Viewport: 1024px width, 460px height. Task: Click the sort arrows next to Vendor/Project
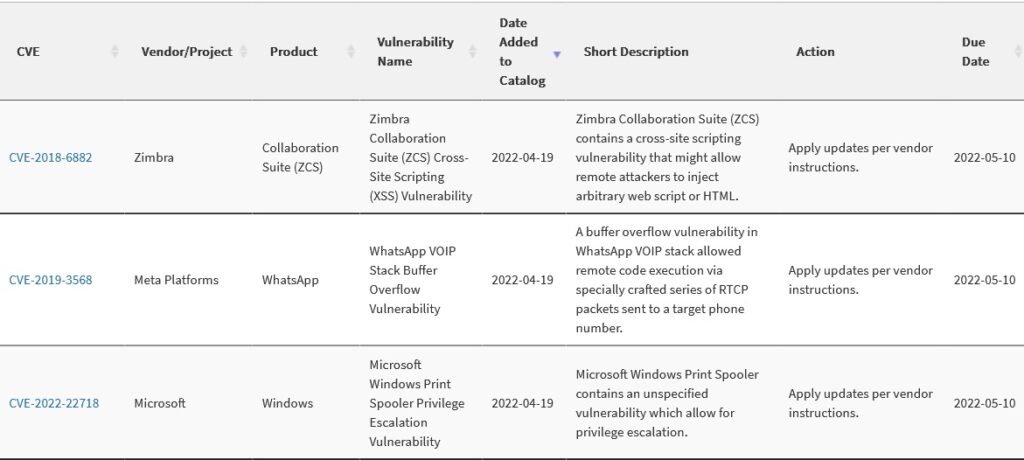pos(244,52)
